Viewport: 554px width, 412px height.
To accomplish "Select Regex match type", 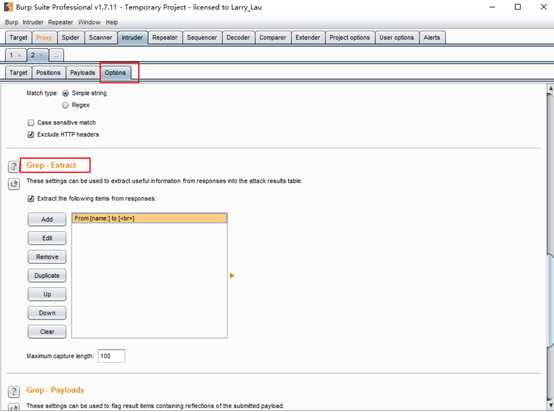I will 65,105.
